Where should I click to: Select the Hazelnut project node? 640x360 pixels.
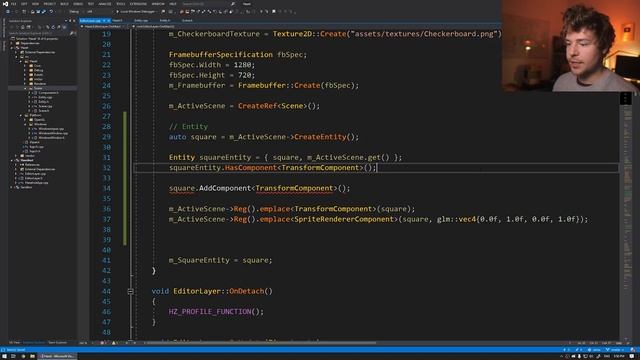(x=27, y=160)
